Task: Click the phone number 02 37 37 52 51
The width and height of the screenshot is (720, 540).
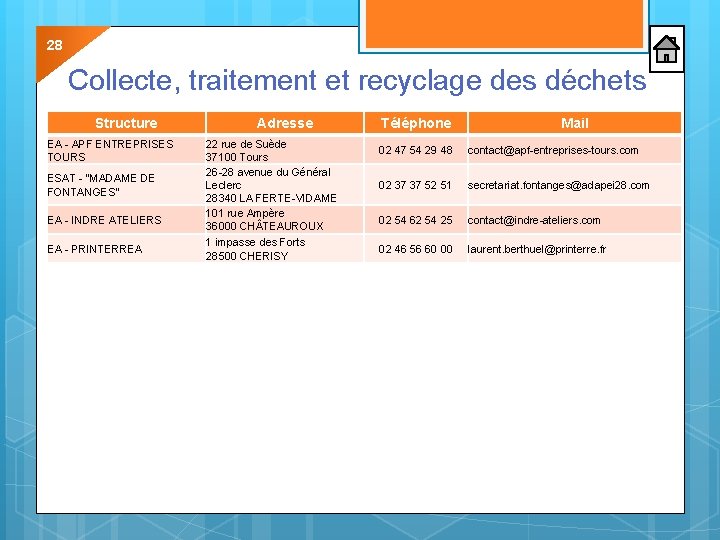Action: point(415,185)
